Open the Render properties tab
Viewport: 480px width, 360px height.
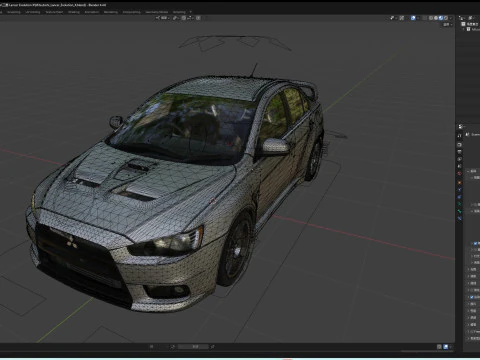460,145
